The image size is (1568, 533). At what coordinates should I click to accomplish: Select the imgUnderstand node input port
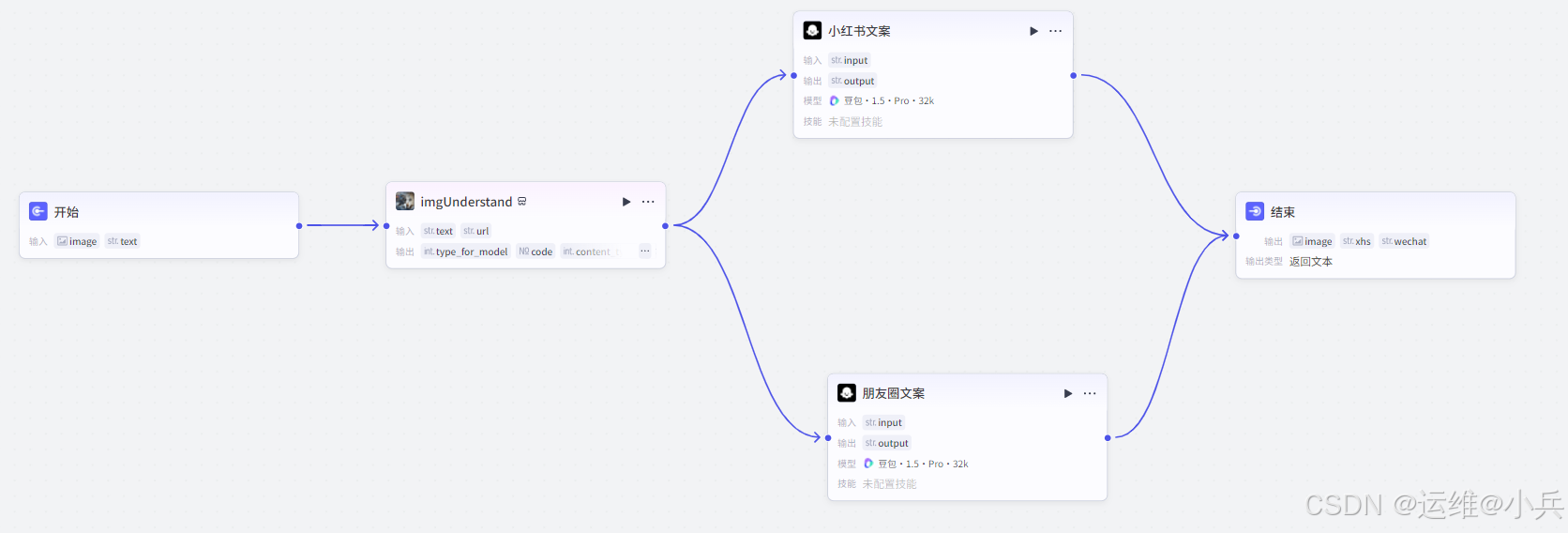coord(386,225)
